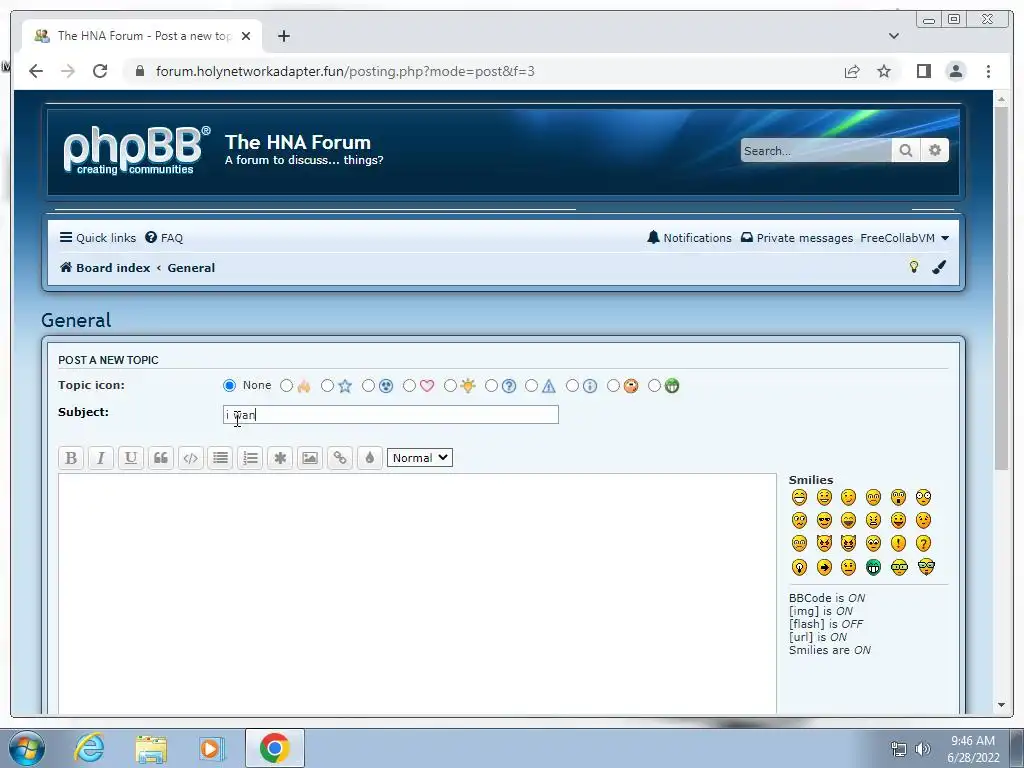Image resolution: width=1024 pixels, height=768 pixels.
Task: Apply bold formatting with the B button
Action: click(x=71, y=458)
